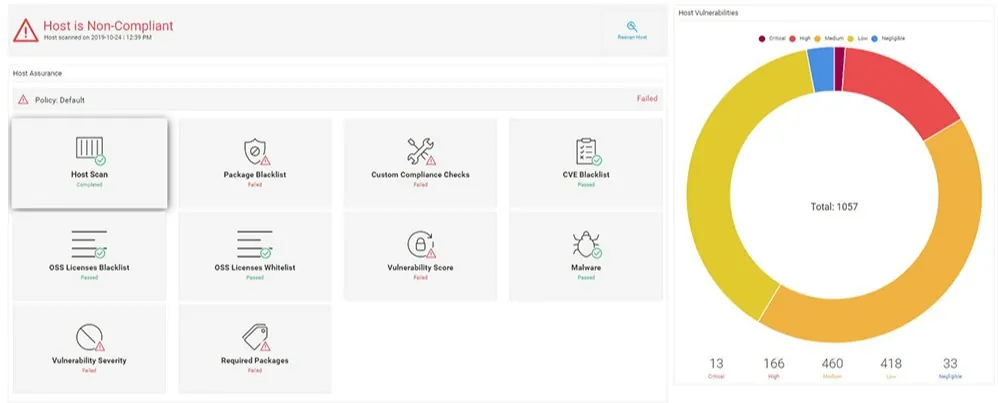Click the Host is Non-Compliant heading
Screen dimensions: 998x403
coord(108,26)
